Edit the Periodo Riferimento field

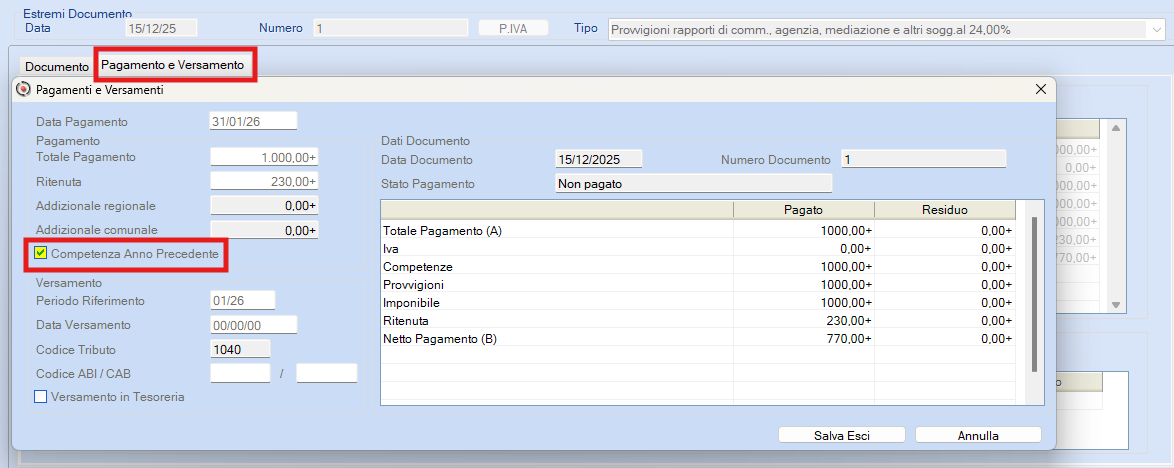coord(243,300)
